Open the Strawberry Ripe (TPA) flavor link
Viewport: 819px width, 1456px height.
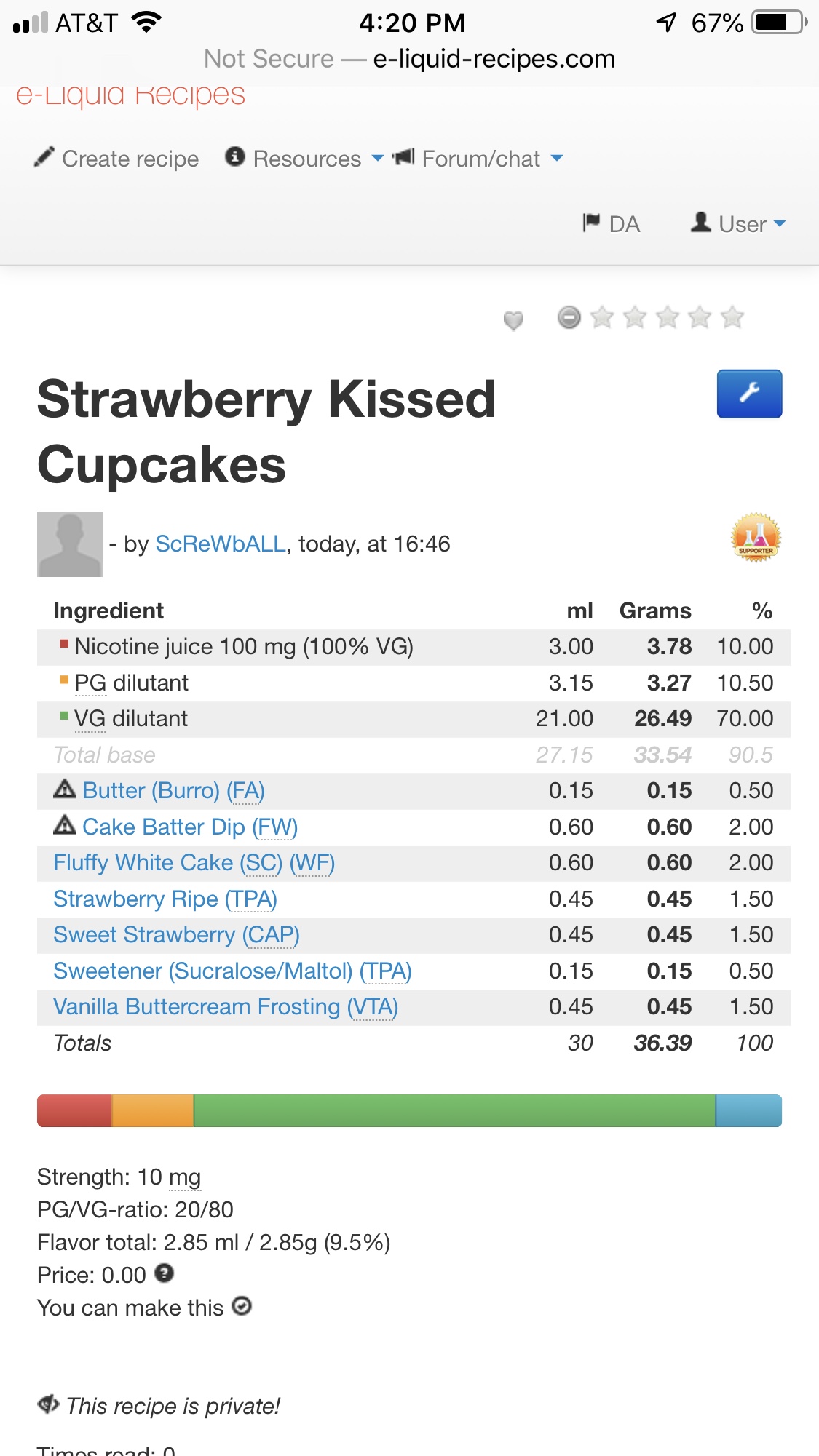point(165,899)
